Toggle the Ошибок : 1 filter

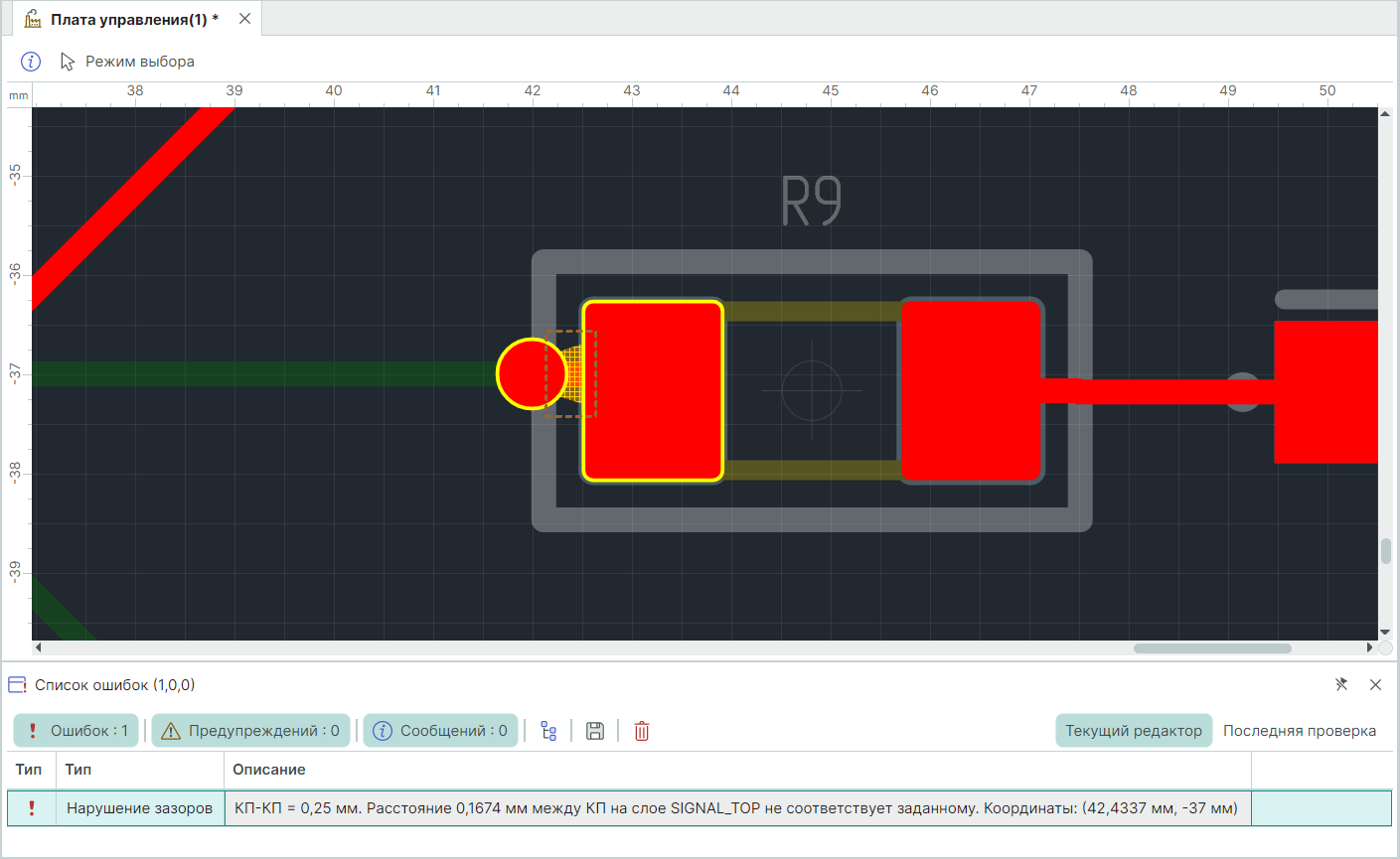pos(78,731)
